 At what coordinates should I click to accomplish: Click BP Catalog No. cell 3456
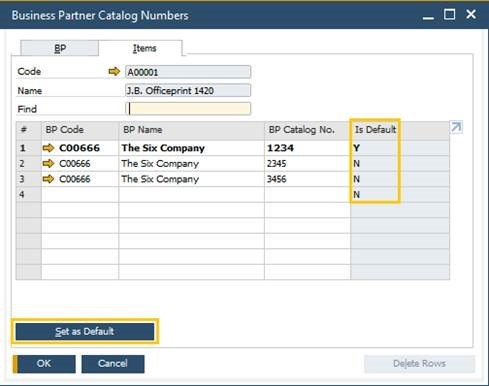[307, 179]
